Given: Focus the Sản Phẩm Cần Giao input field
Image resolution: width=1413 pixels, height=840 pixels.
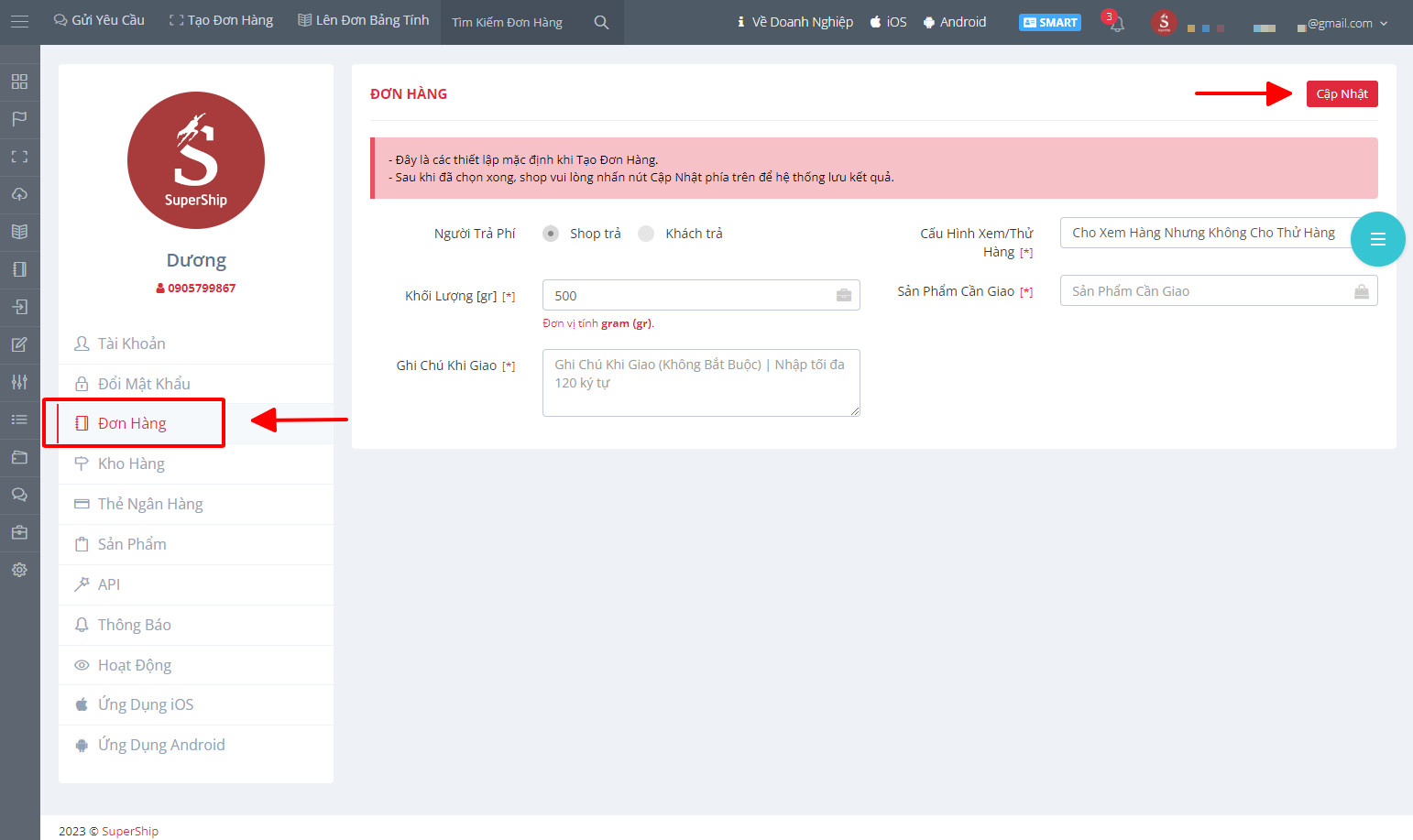Looking at the screenshot, I should [1219, 291].
